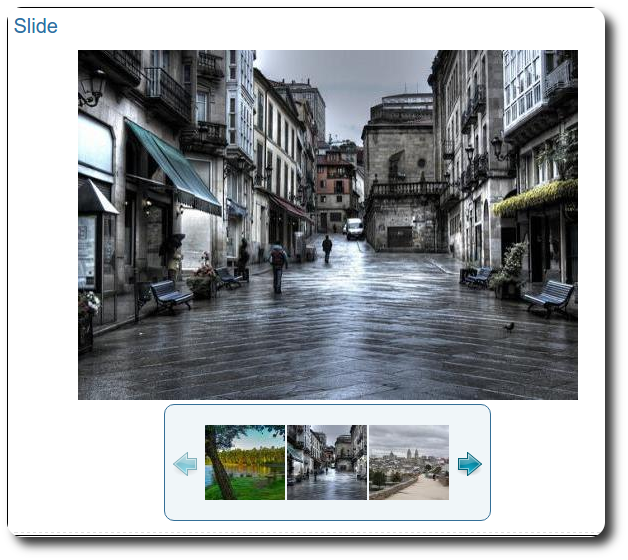Select the city panorama thumbnail

409,462
